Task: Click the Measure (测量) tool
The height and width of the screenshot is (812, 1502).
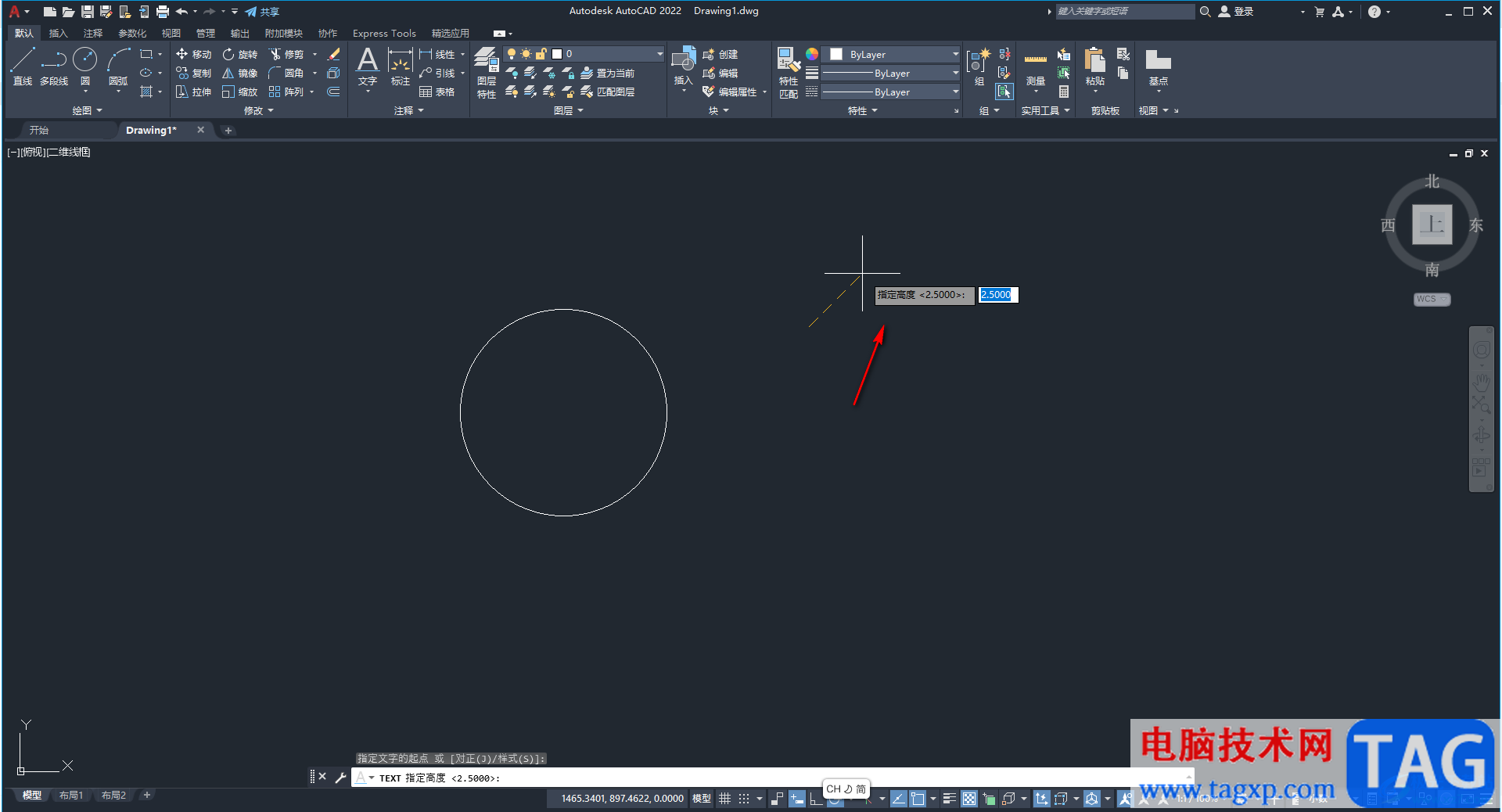Action: click(1036, 68)
